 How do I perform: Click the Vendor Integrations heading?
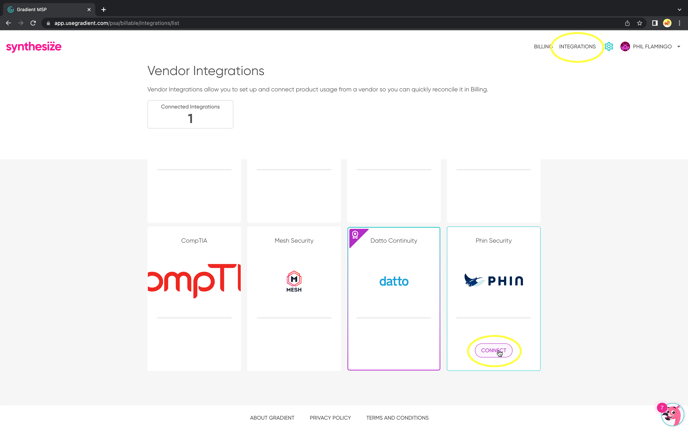(206, 71)
